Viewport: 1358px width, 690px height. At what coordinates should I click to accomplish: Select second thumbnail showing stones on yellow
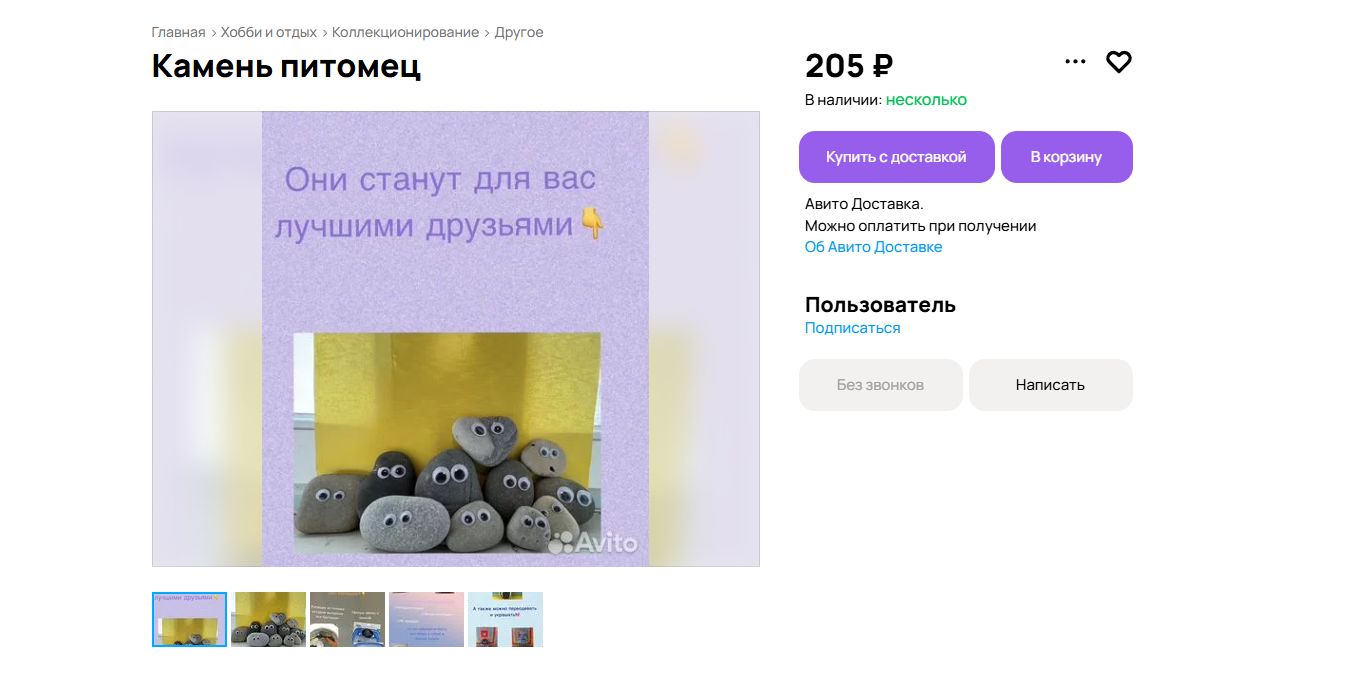[268, 619]
